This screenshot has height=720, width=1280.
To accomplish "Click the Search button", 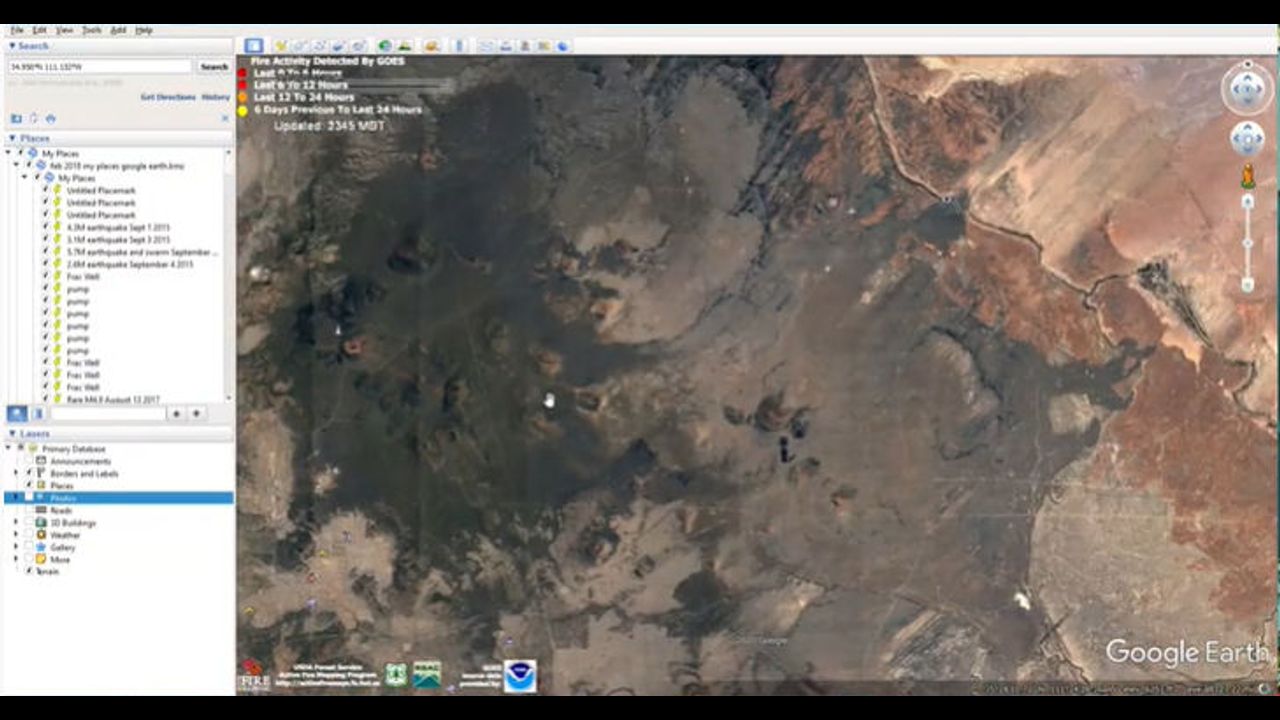I will pyautogui.click(x=214, y=67).
